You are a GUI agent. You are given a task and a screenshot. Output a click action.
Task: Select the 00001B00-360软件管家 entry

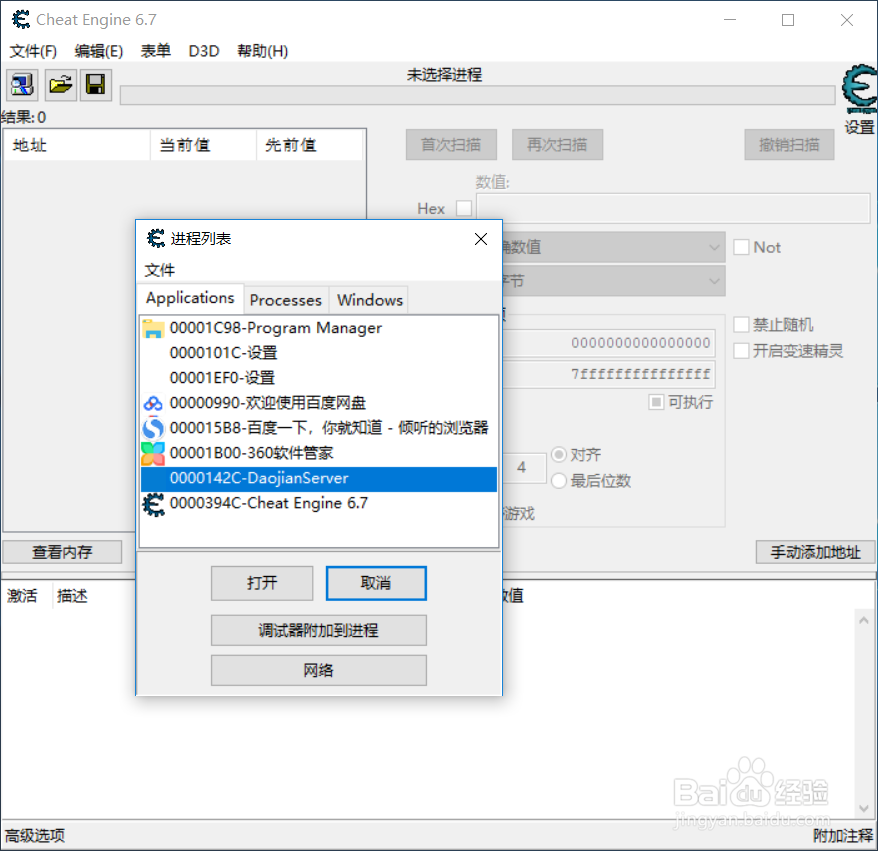[319, 453]
